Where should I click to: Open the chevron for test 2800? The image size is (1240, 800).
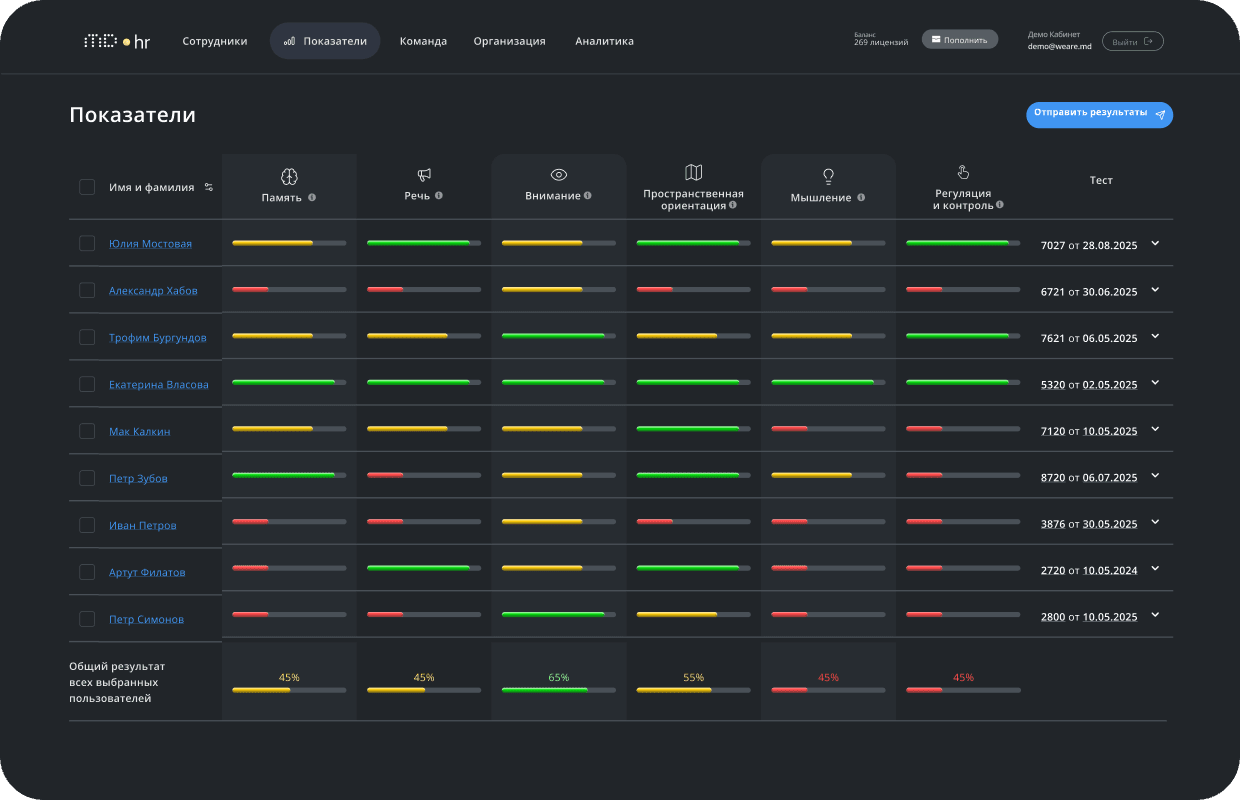point(1155,615)
